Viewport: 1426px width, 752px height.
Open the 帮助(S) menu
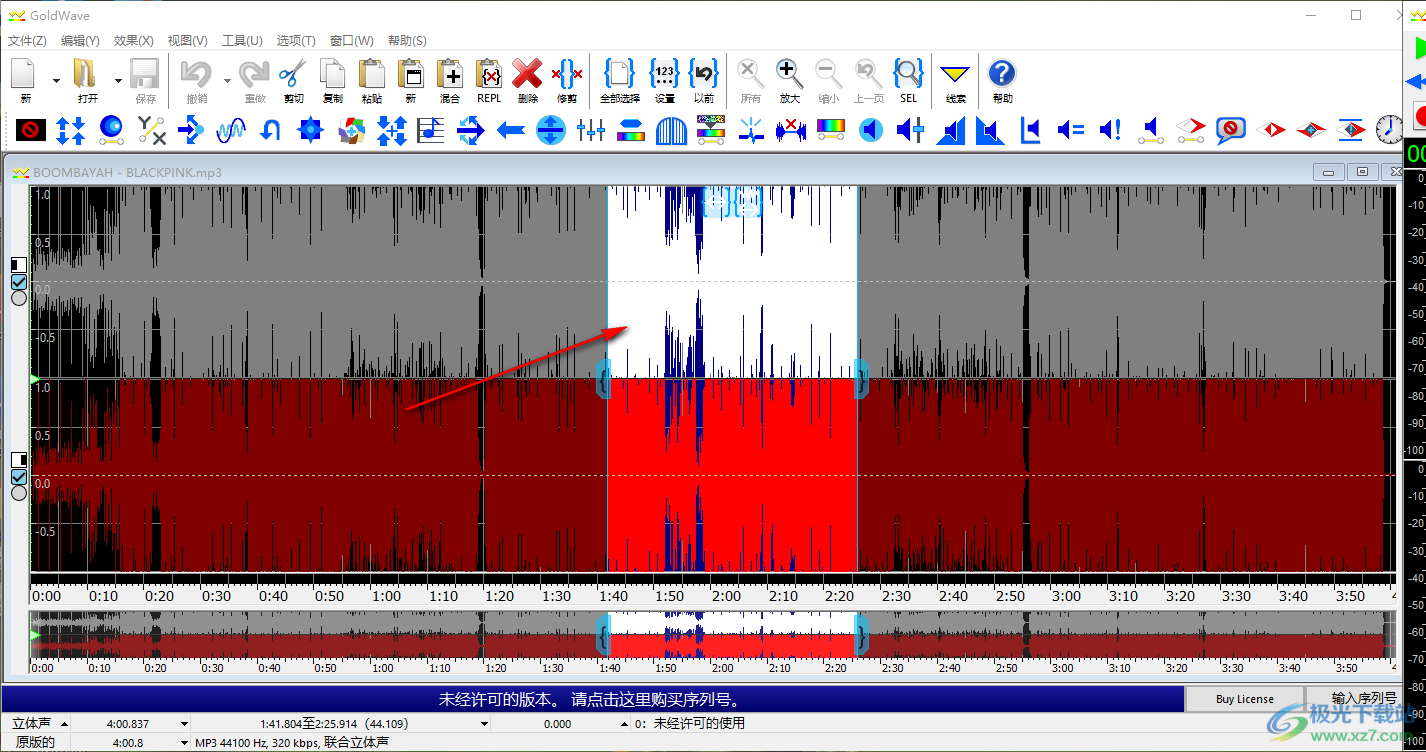tap(406, 41)
